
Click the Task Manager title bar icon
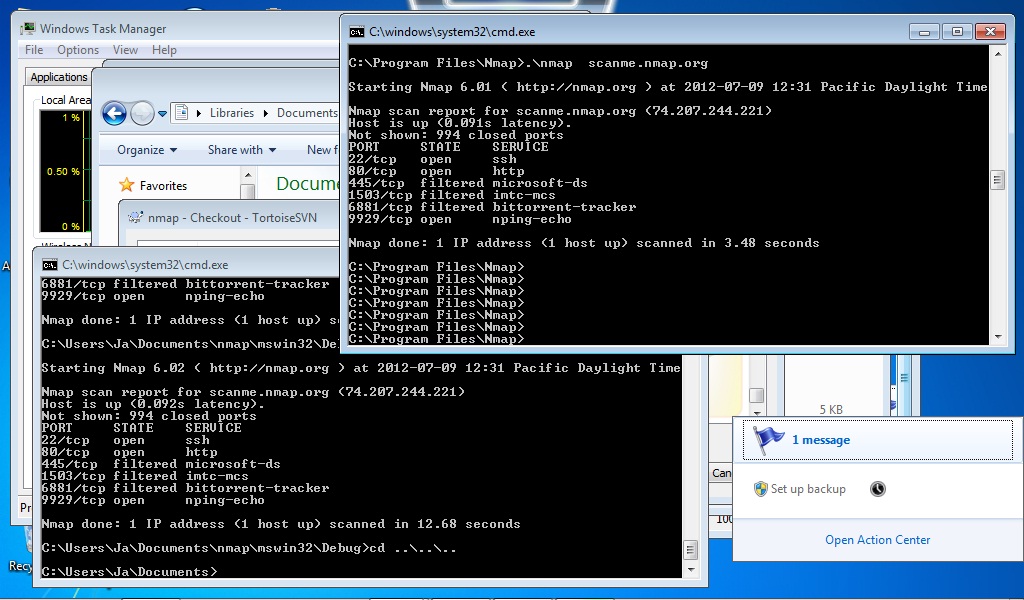(27, 29)
